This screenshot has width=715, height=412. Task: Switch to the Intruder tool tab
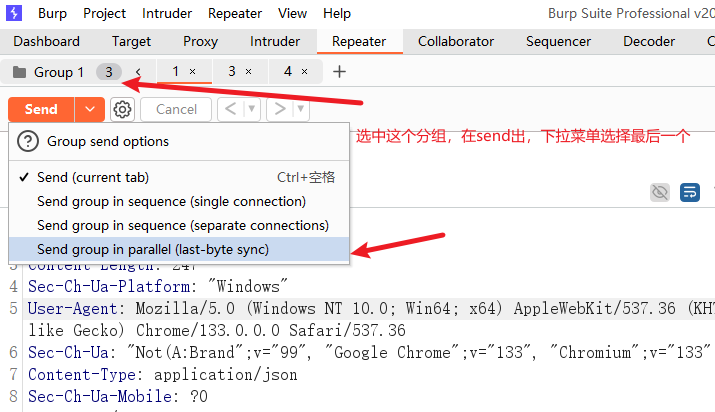click(x=275, y=41)
